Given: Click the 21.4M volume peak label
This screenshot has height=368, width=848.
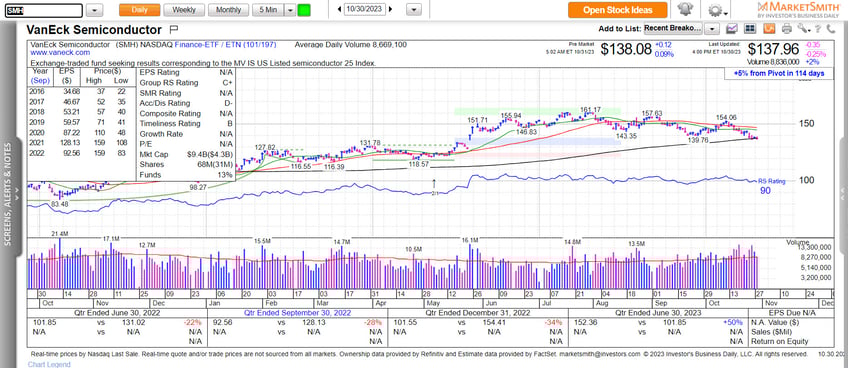Looking at the screenshot, I should (x=60, y=233).
